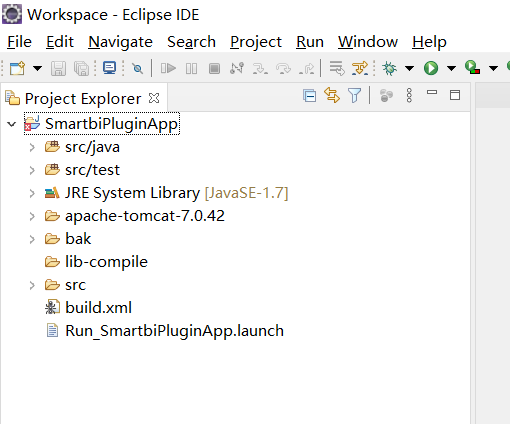Toggle Link with Editor in Project Explorer
Image resolution: width=510 pixels, height=424 pixels.
(332, 95)
